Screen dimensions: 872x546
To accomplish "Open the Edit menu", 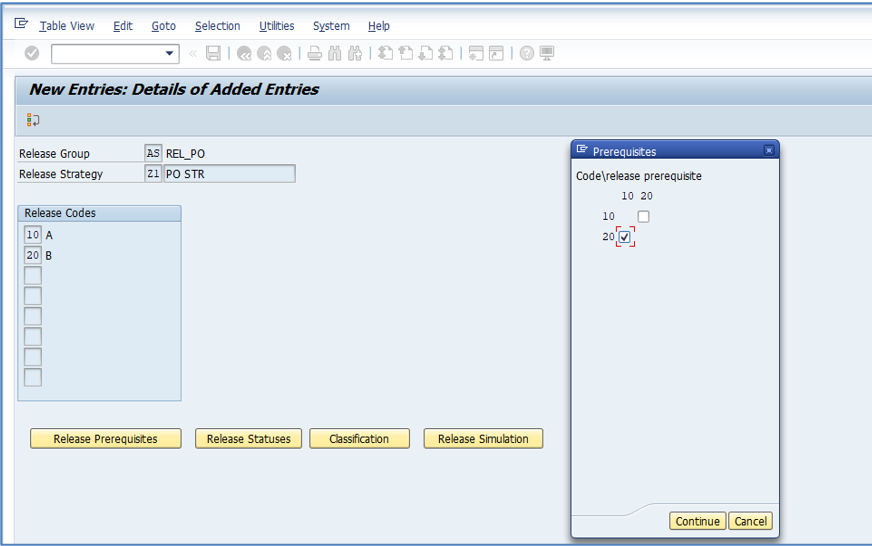I will [x=123, y=26].
